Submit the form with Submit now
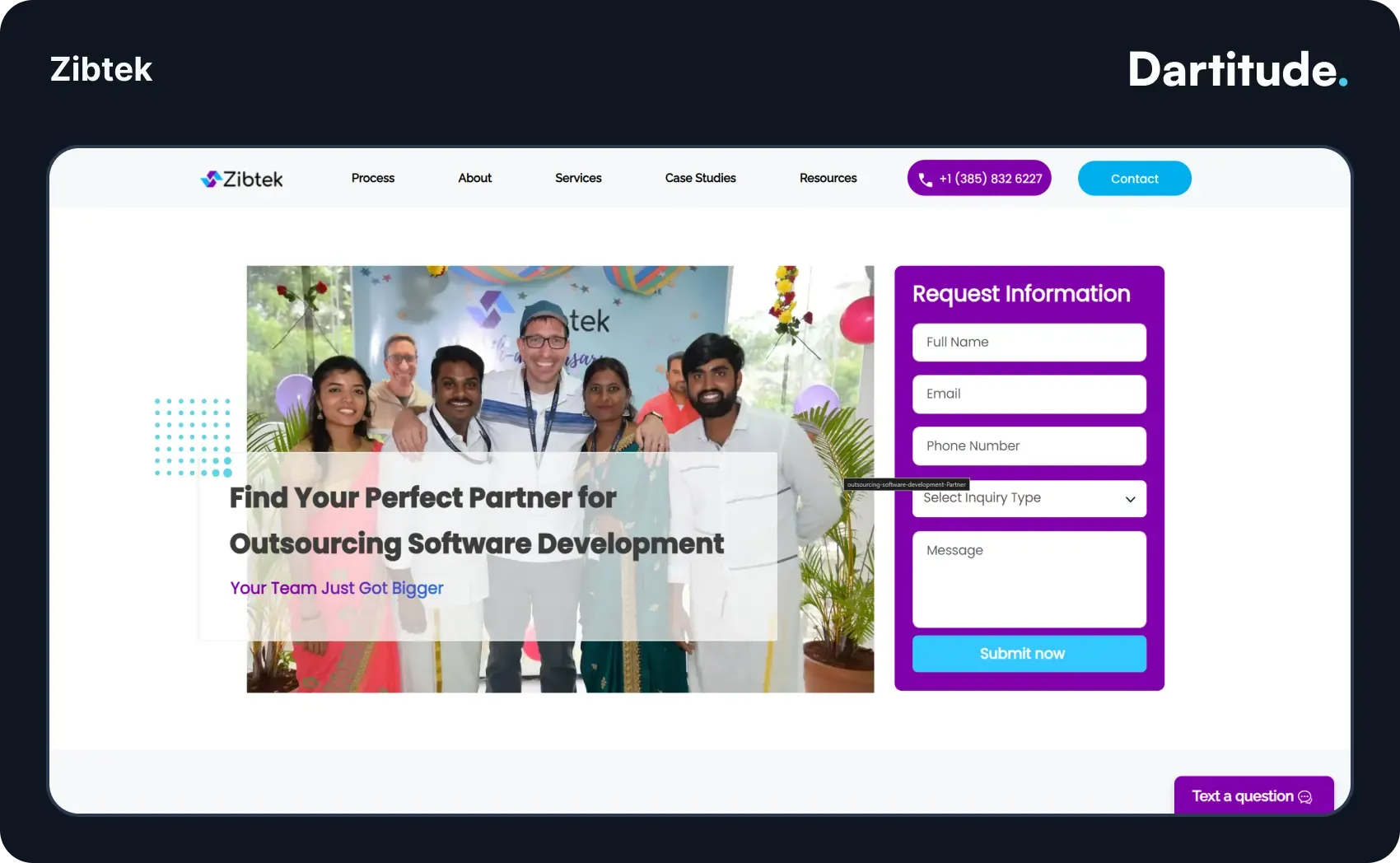Screen dimensions: 1400x863 [1029, 654]
